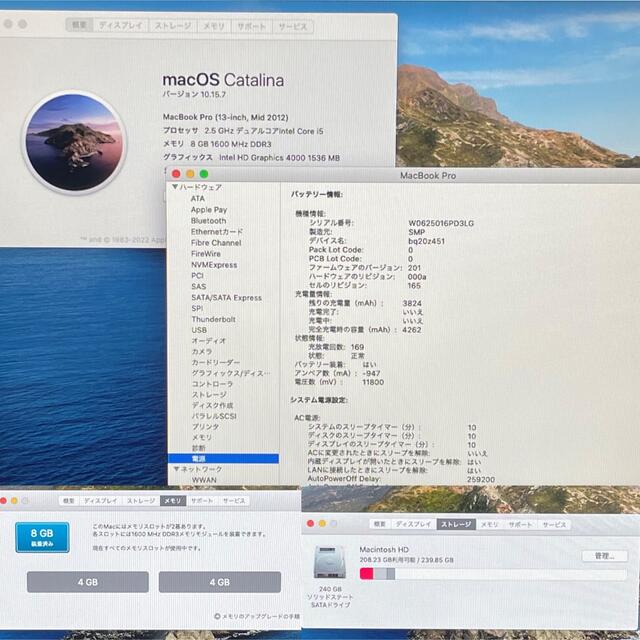Select 診断 in the sidebar
The image size is (640, 640).
tap(199, 448)
